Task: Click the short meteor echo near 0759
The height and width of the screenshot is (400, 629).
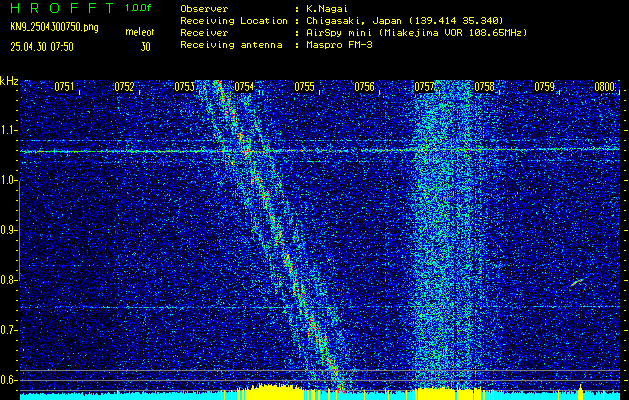Action: tap(576, 282)
